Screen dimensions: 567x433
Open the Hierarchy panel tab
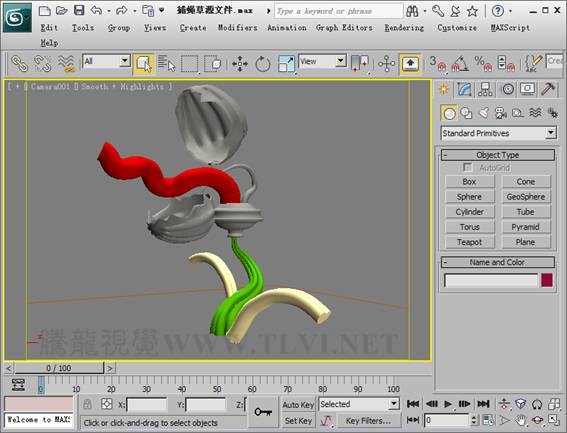[x=485, y=89]
